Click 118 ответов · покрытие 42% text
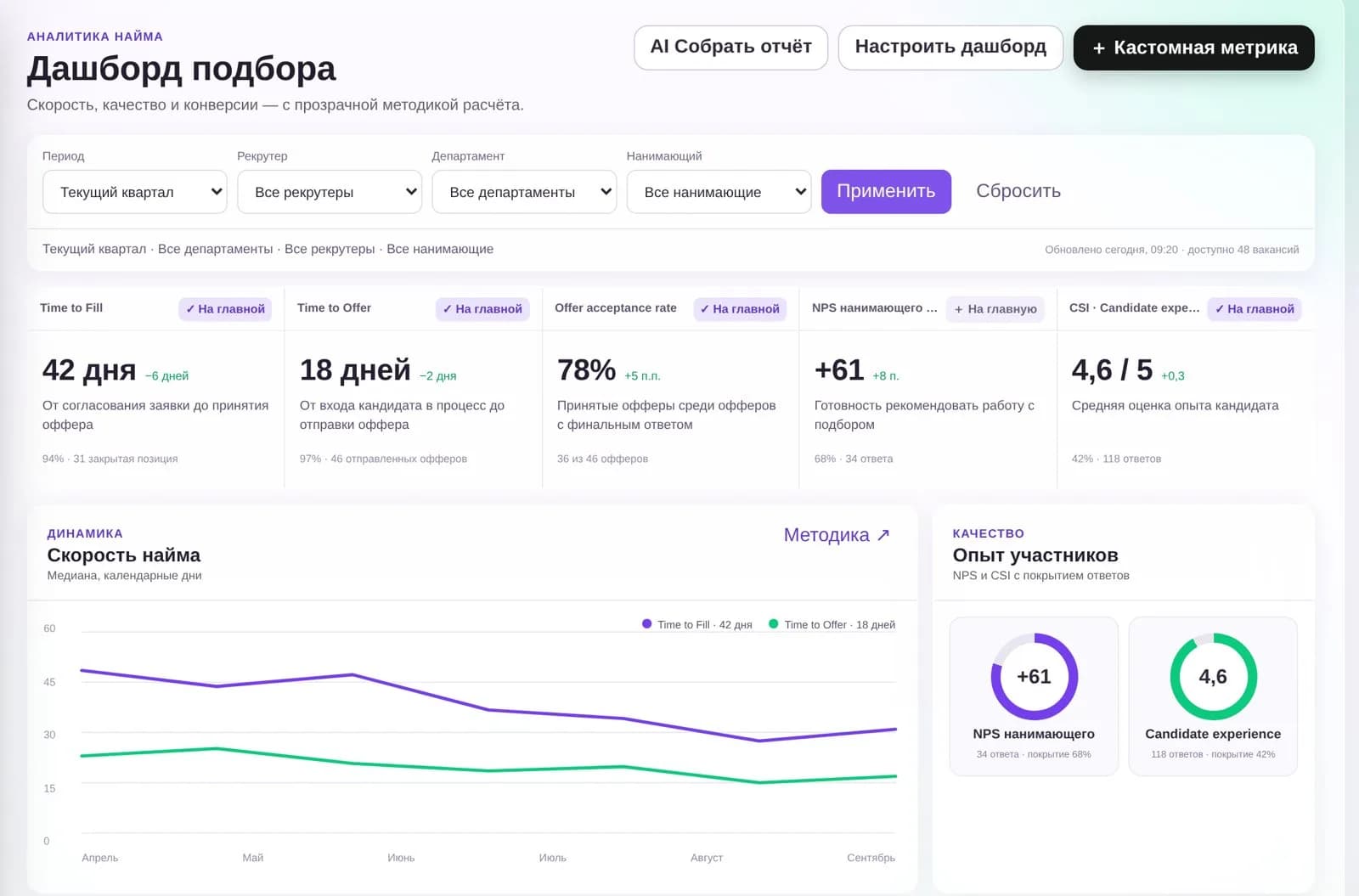The image size is (1359, 896). [x=1213, y=754]
